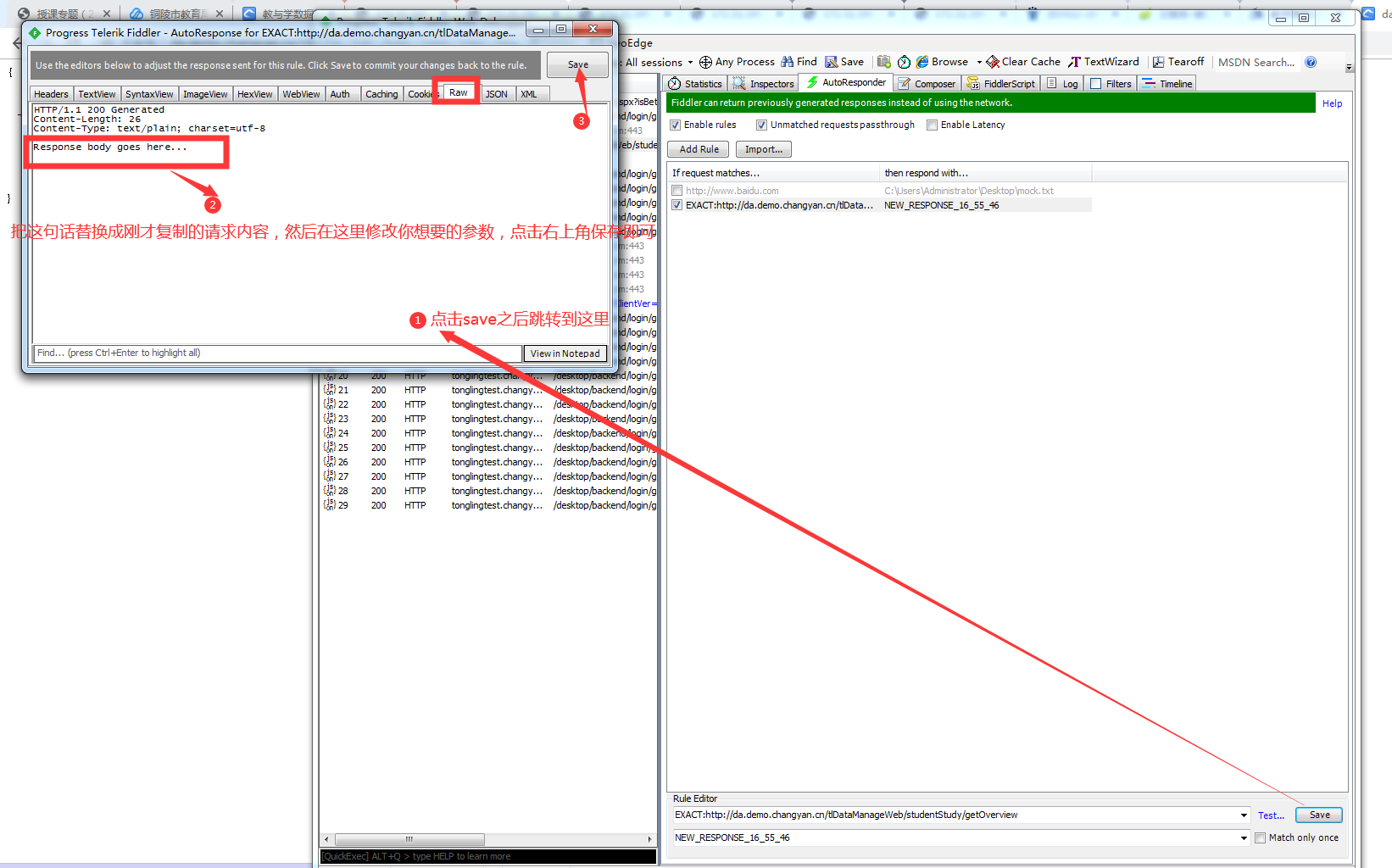Viewport: 1392px width, 868px height.
Task: Click the QuickExec command box
Action: (488, 857)
